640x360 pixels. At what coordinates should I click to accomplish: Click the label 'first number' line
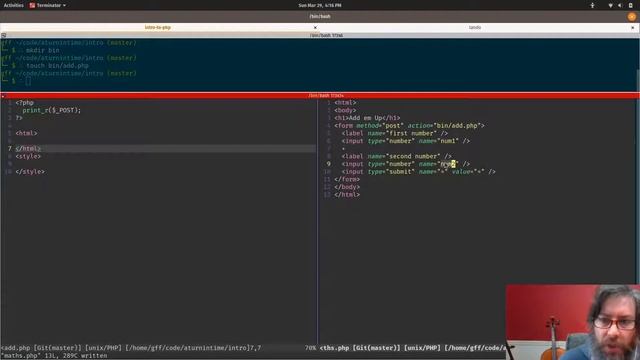click(x=395, y=133)
